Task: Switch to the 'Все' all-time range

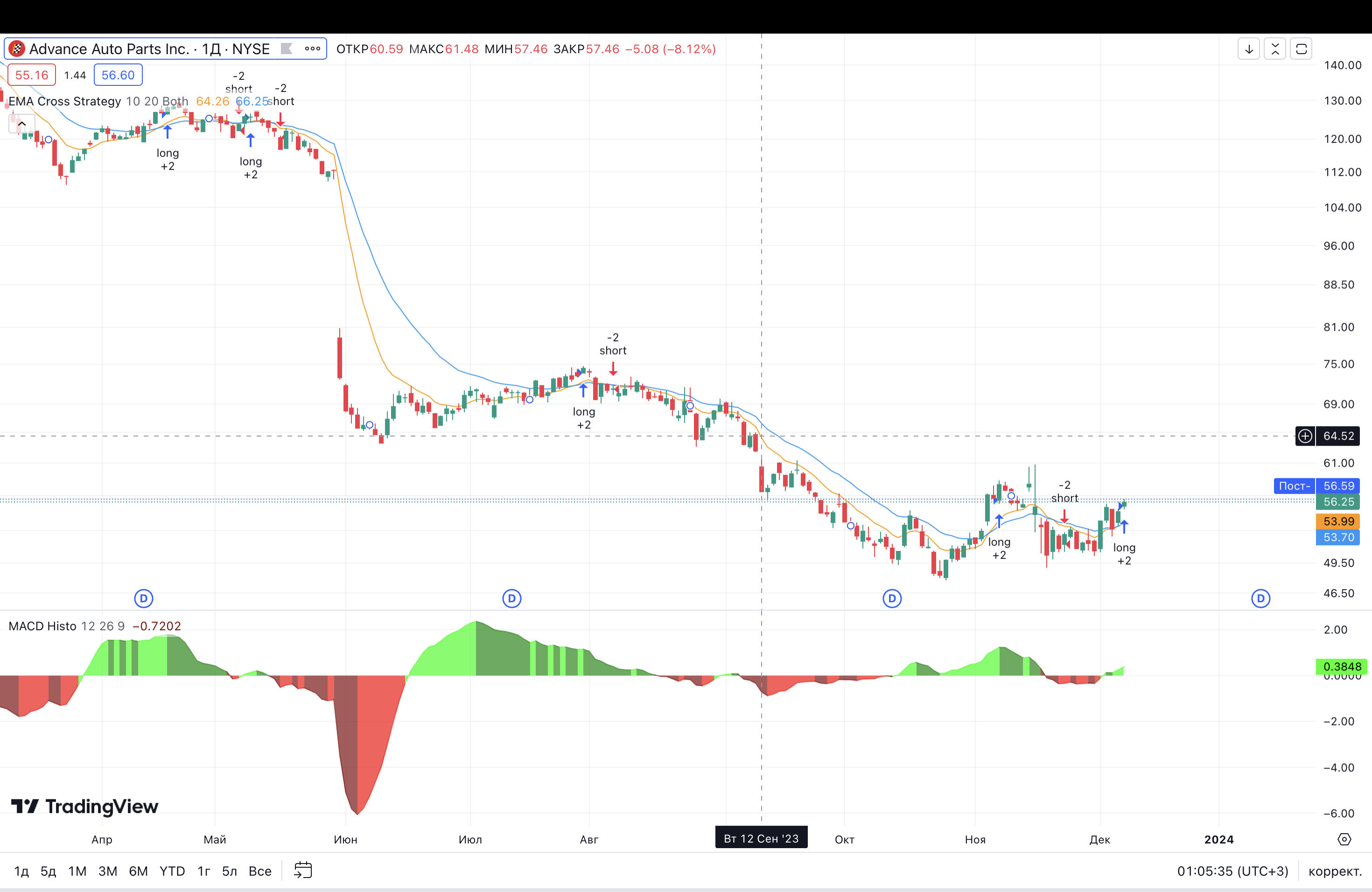Action: point(259,871)
